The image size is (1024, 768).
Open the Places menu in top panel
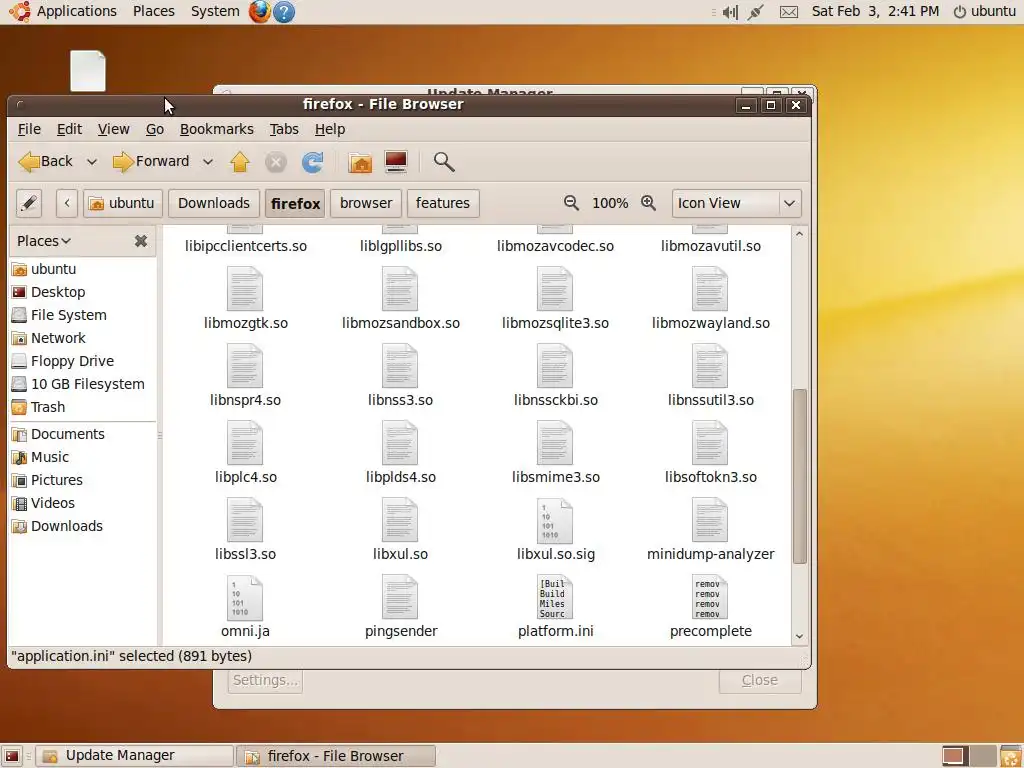click(153, 11)
